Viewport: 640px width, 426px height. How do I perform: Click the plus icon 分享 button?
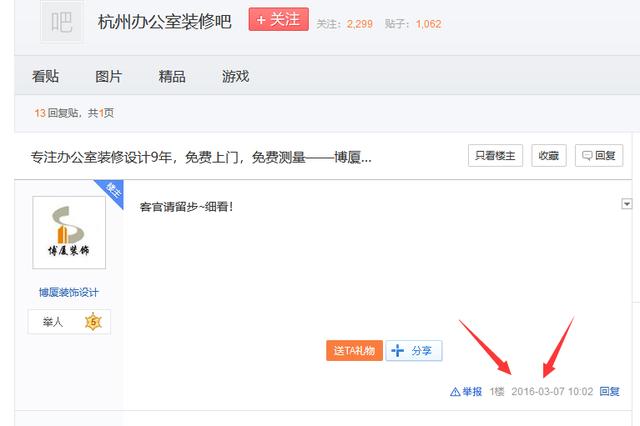tap(414, 351)
